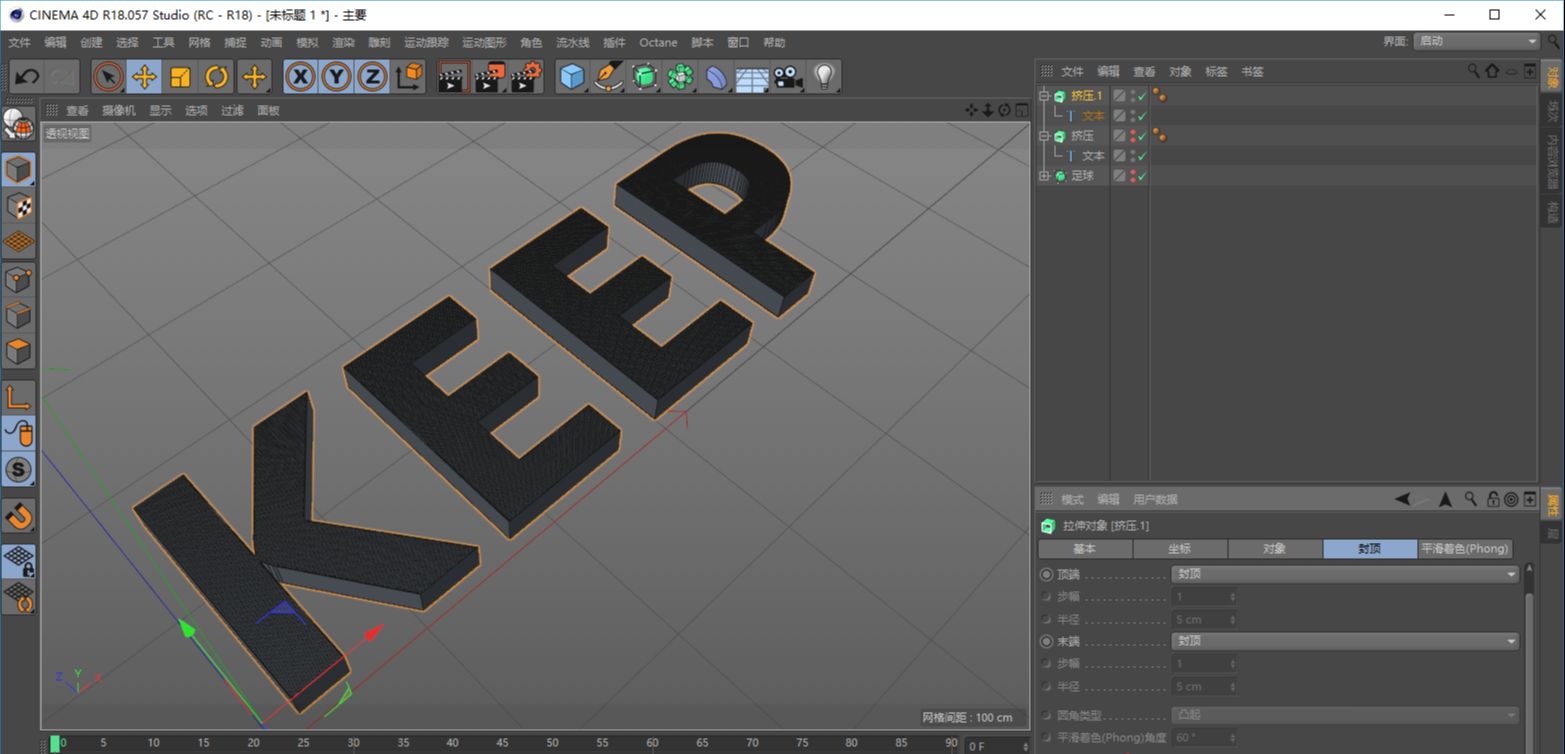
Task: Make object editable icon in left sidebar
Action: [x=18, y=123]
